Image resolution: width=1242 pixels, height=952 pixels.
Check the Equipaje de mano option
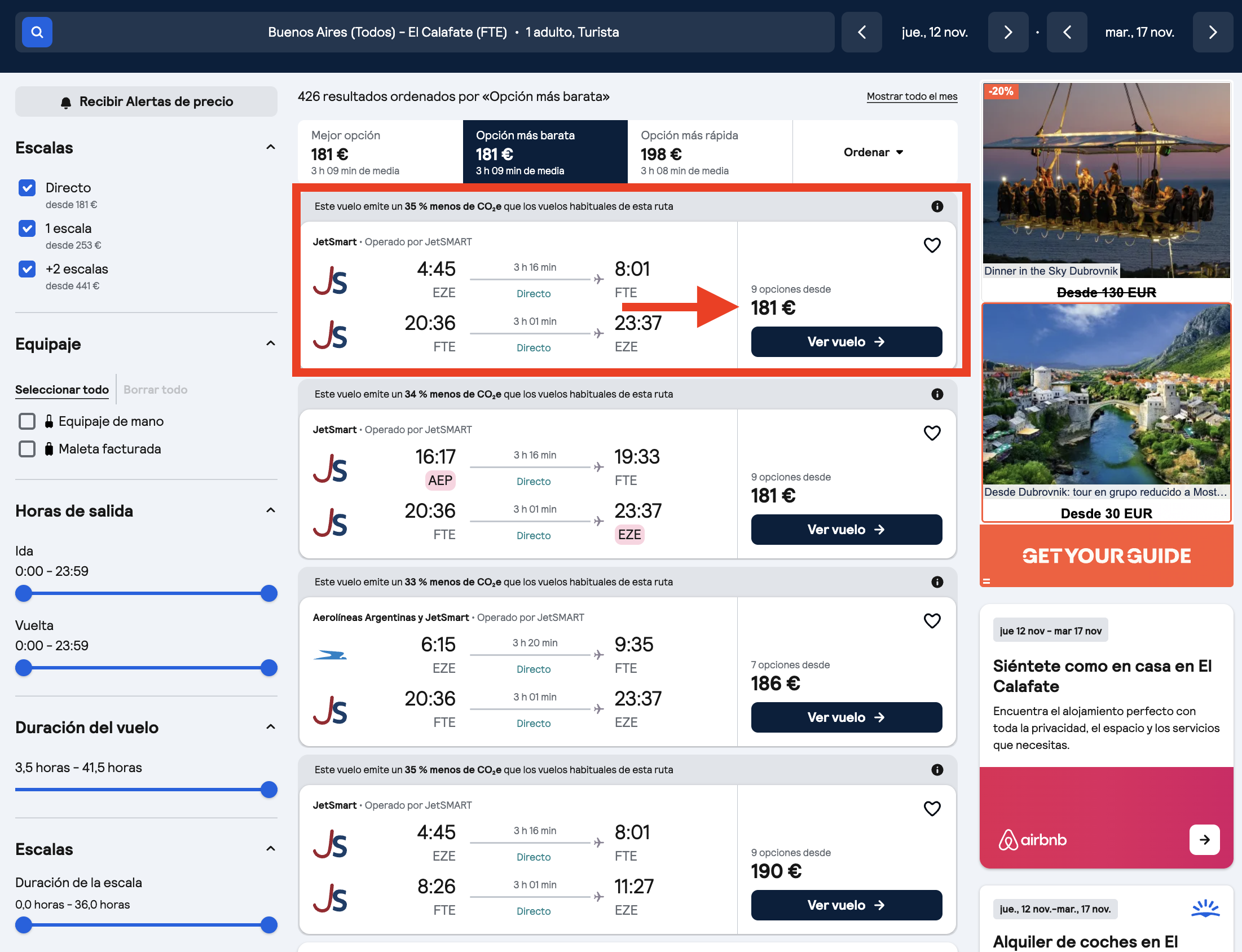[27, 422]
